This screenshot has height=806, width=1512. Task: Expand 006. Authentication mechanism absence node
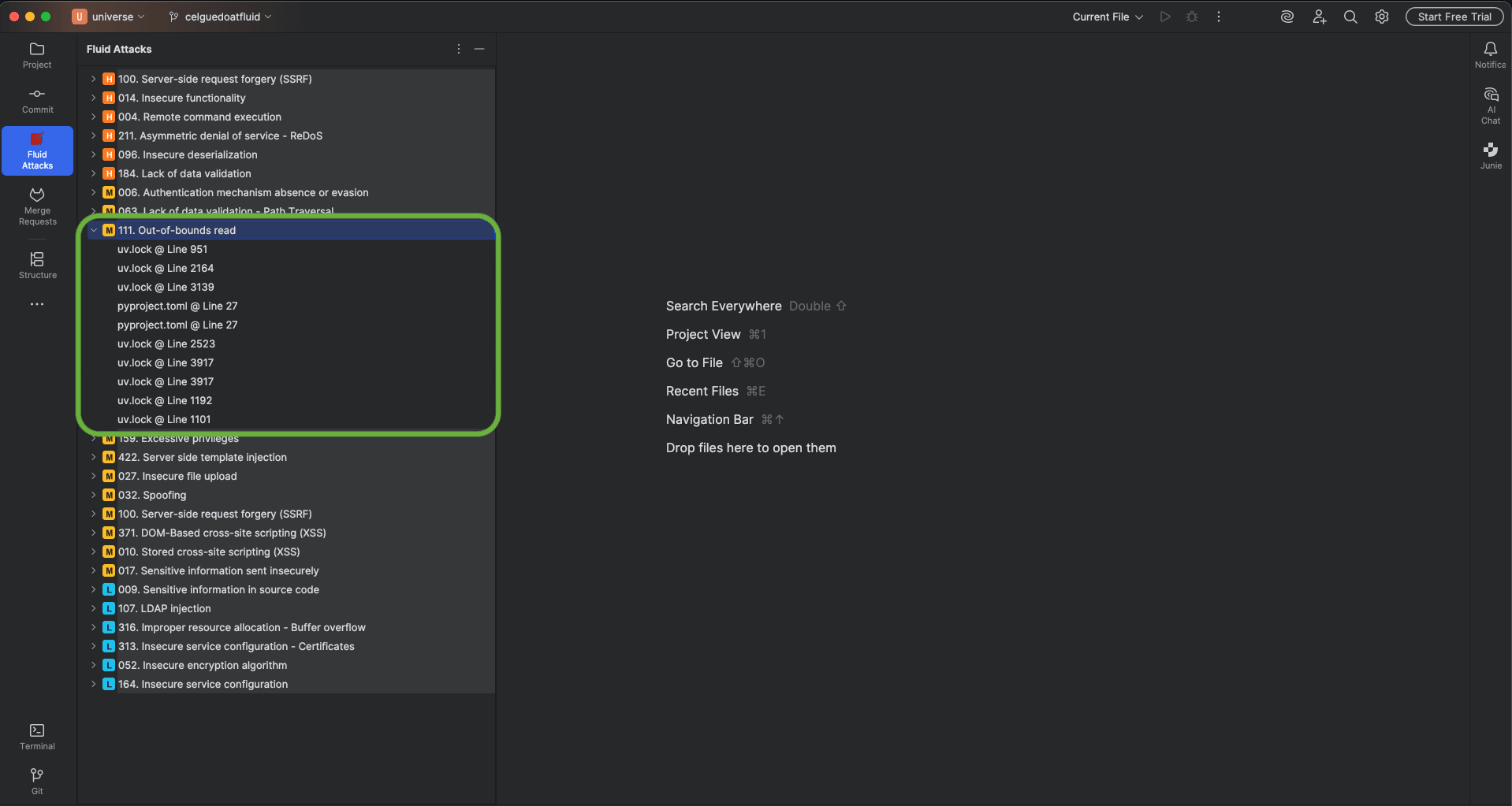tap(93, 192)
